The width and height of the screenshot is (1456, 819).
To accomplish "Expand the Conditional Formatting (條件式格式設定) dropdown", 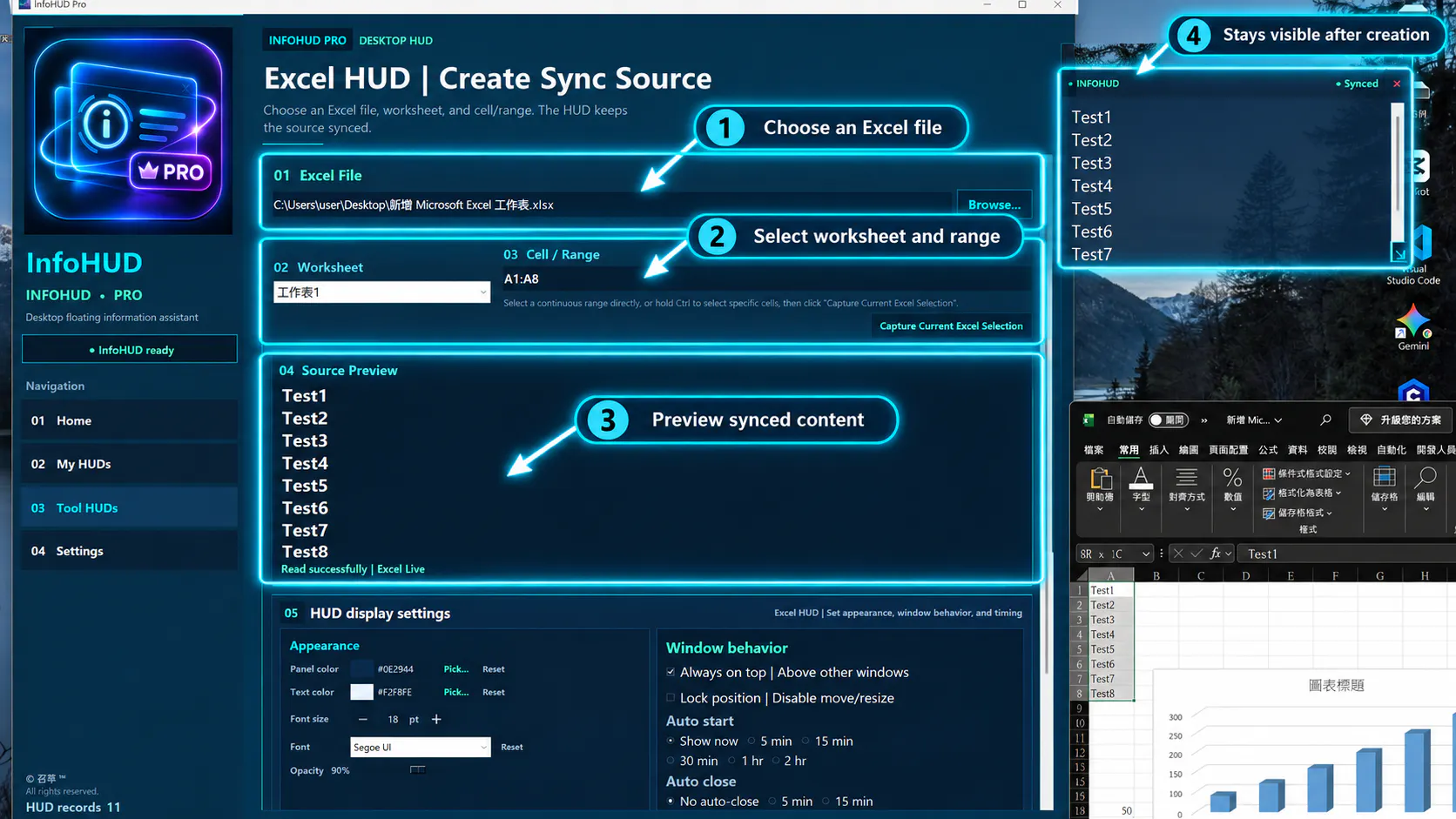I will tap(1348, 474).
